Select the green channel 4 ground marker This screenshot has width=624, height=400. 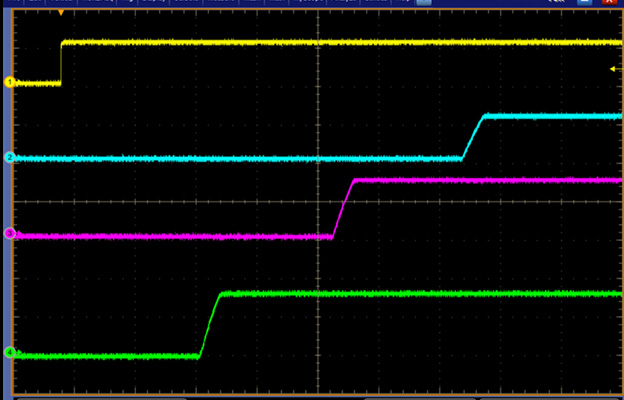click(9, 352)
